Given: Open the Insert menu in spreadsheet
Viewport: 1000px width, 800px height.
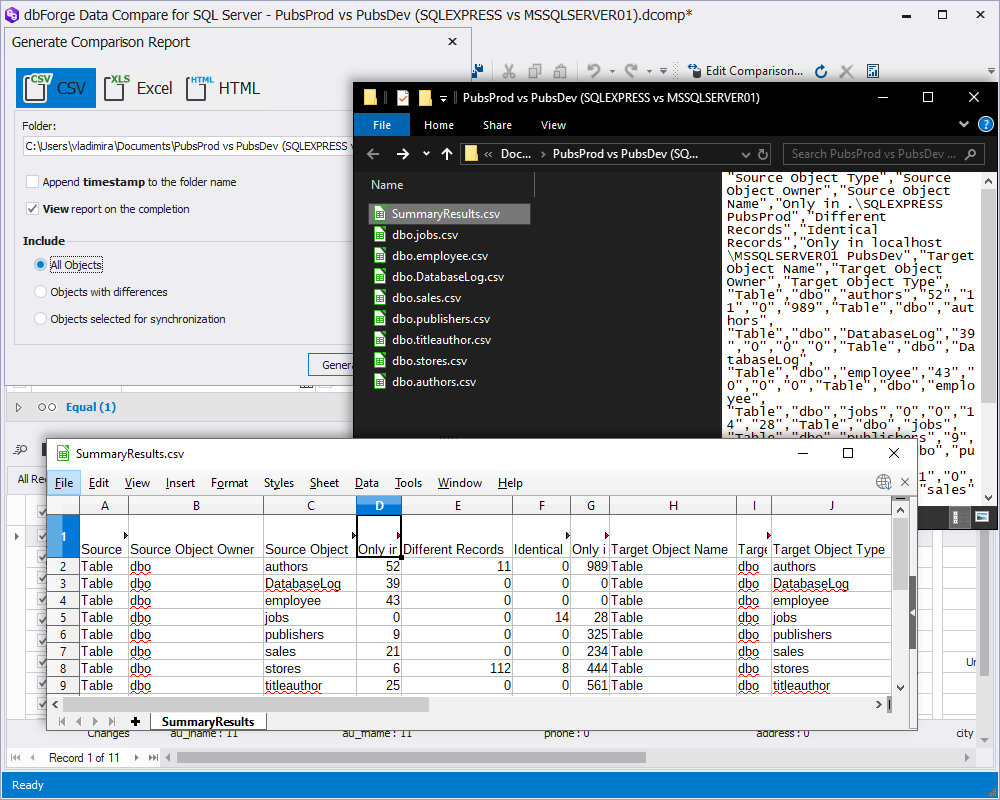Looking at the screenshot, I should click(x=180, y=483).
